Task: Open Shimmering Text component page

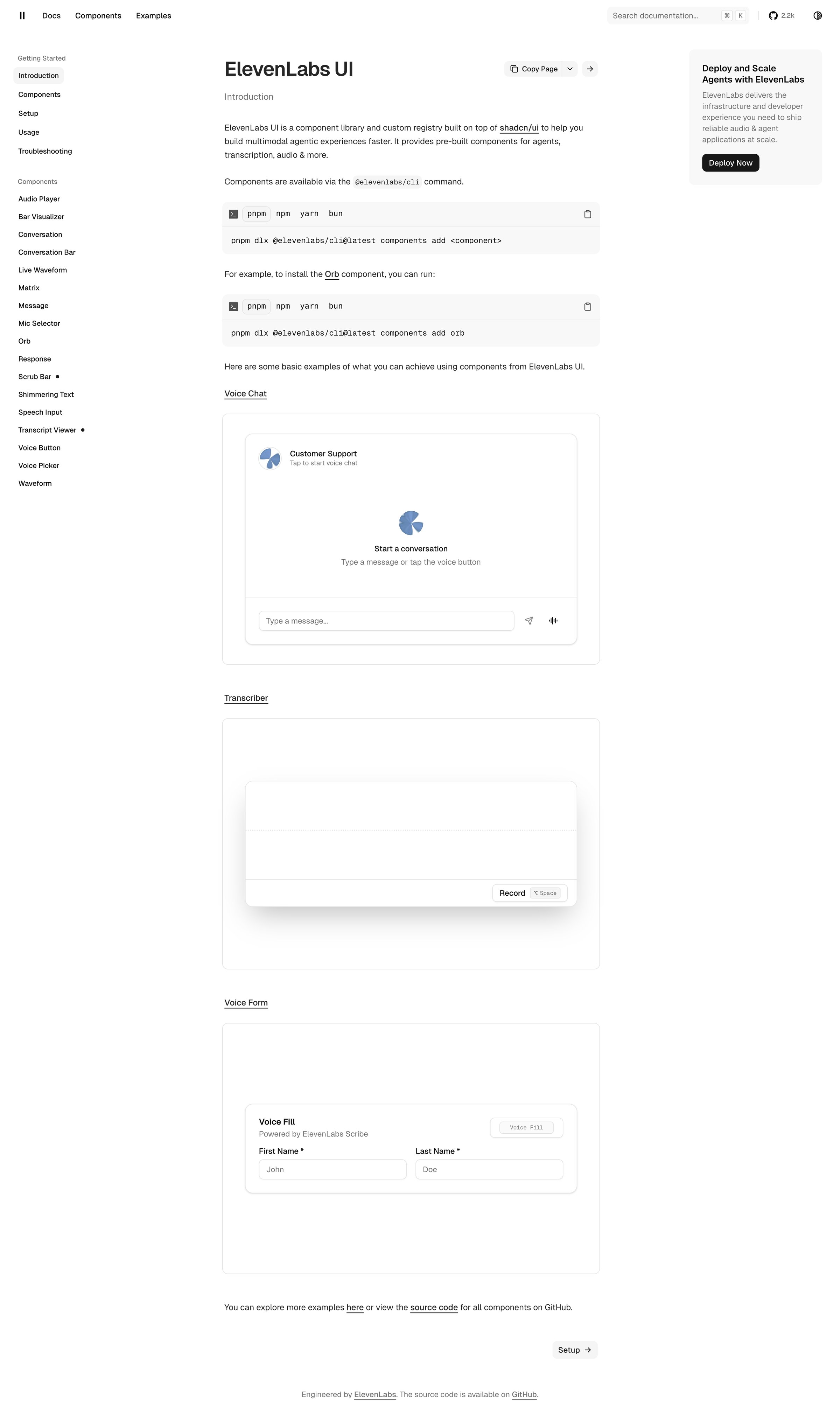Action: [x=46, y=394]
